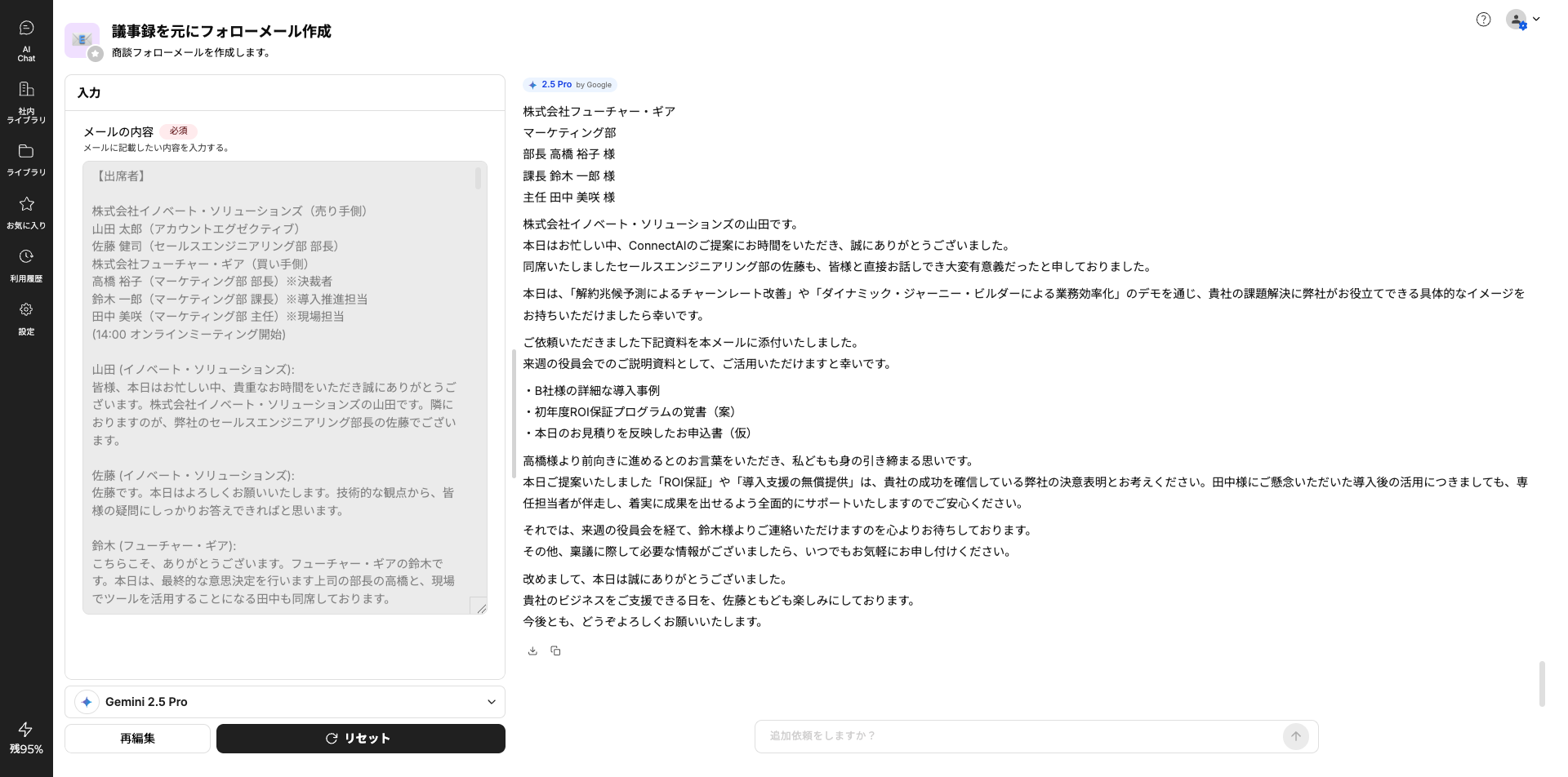This screenshot has height=777, width=1568.
Task: Click the textarea vertical scrollbar
Action: (478, 180)
